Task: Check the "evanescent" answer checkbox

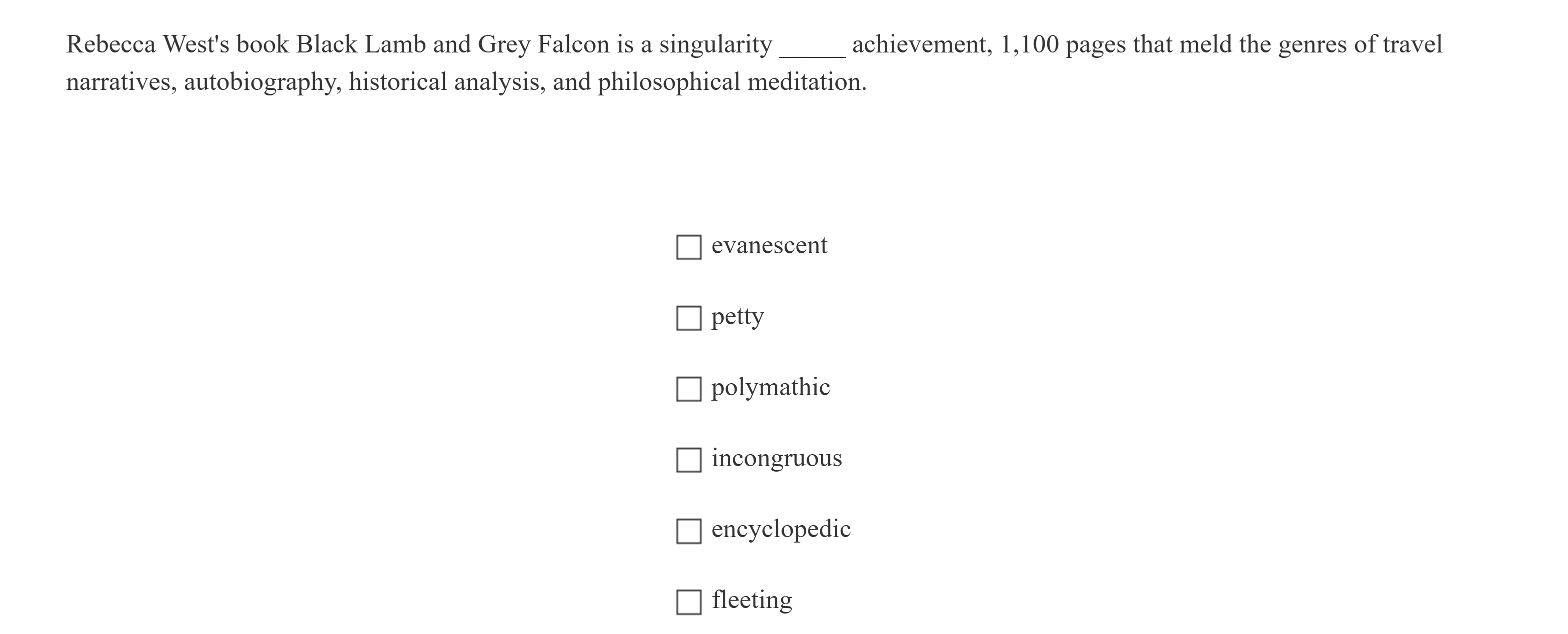Action: (689, 246)
